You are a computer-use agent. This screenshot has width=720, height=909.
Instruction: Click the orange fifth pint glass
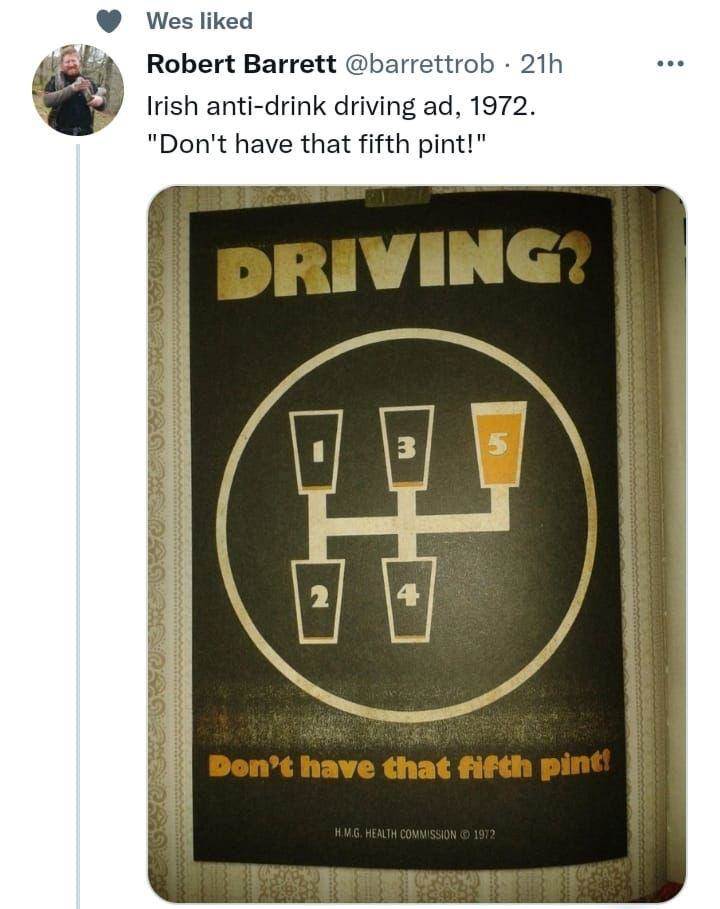(500, 441)
